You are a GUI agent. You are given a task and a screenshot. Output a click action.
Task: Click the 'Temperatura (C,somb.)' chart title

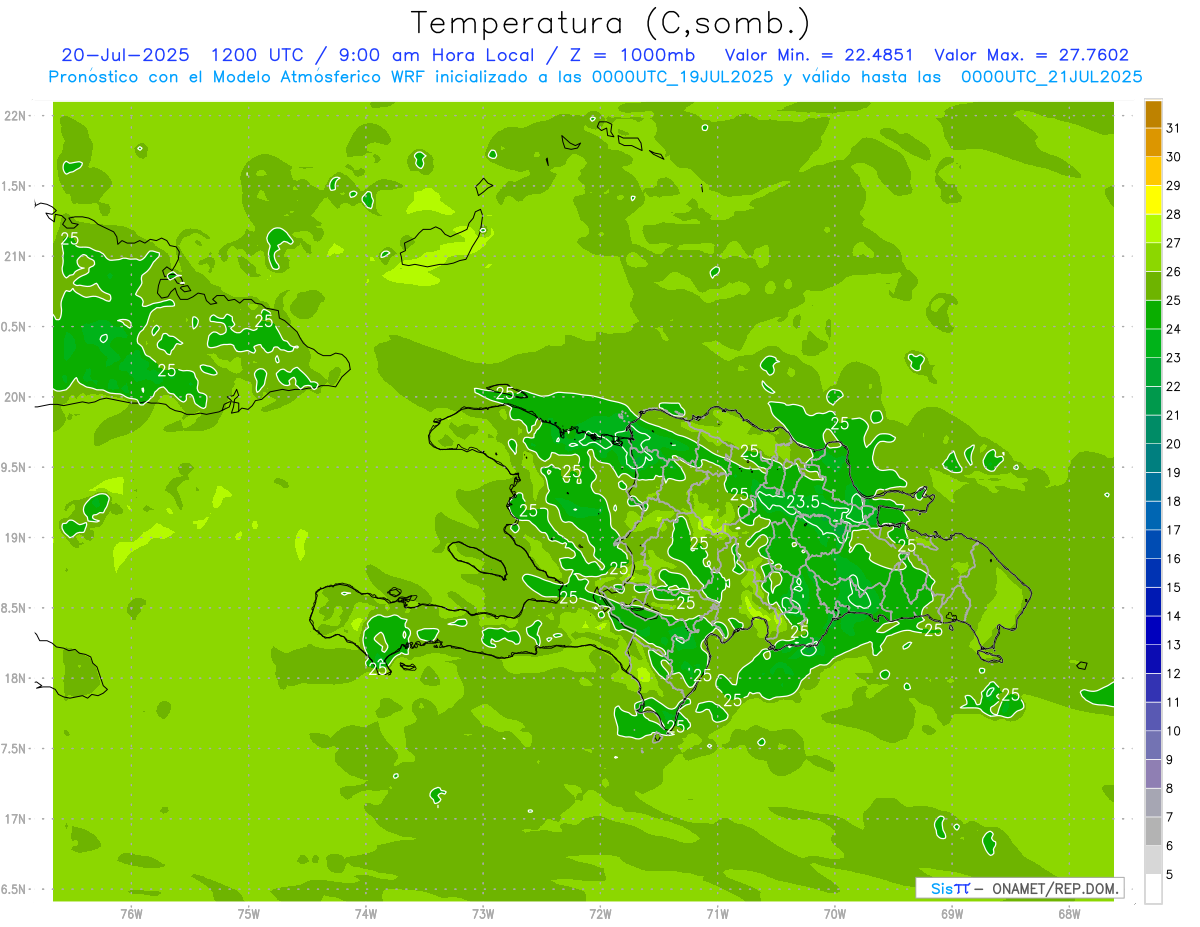coord(610,23)
